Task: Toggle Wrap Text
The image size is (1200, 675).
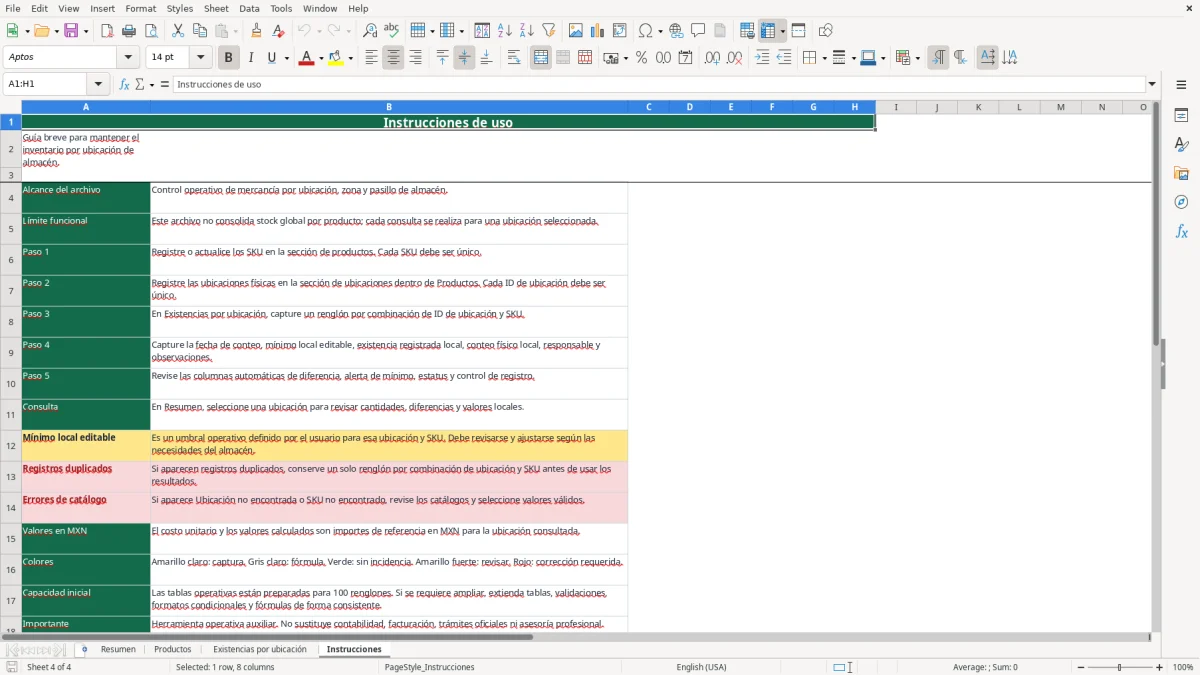Action: (x=514, y=58)
